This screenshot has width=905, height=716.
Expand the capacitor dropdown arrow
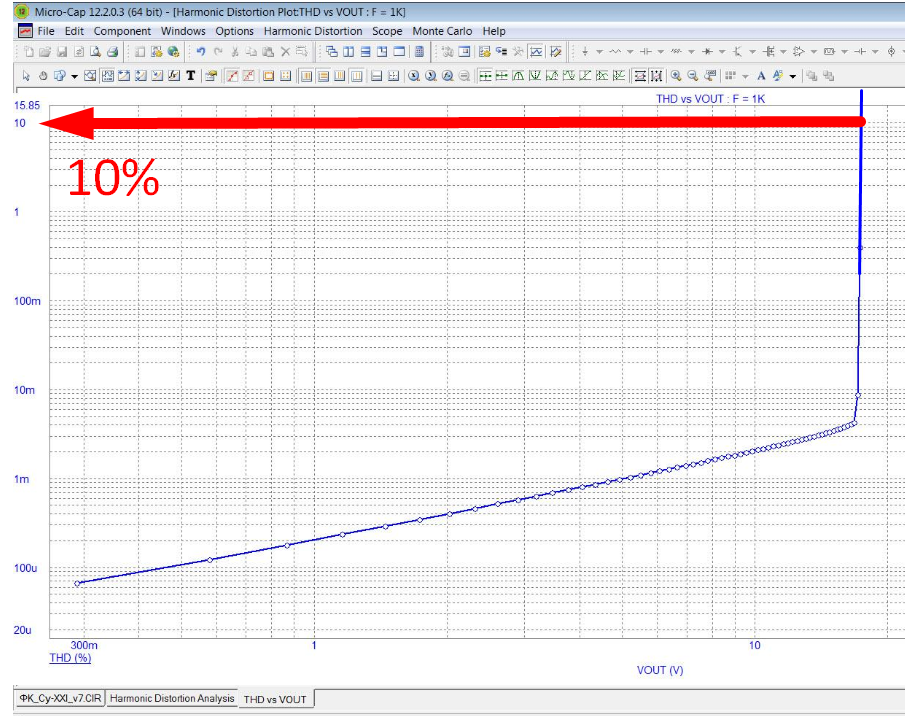[x=661, y=52]
